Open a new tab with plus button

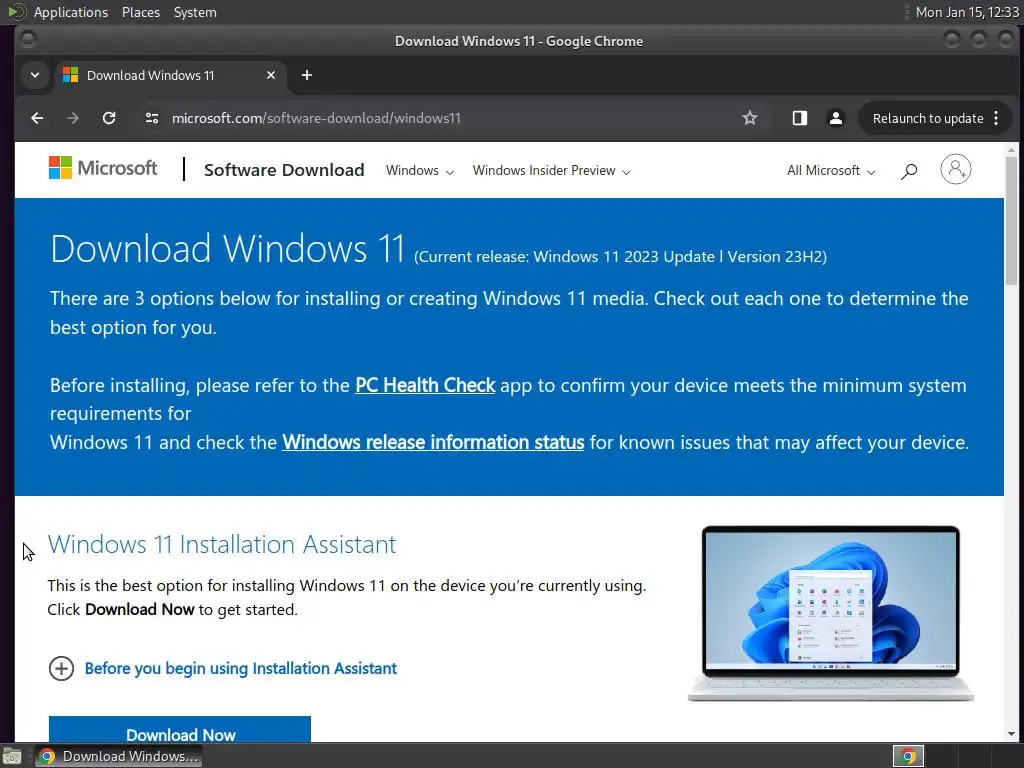pyautogui.click(x=307, y=75)
